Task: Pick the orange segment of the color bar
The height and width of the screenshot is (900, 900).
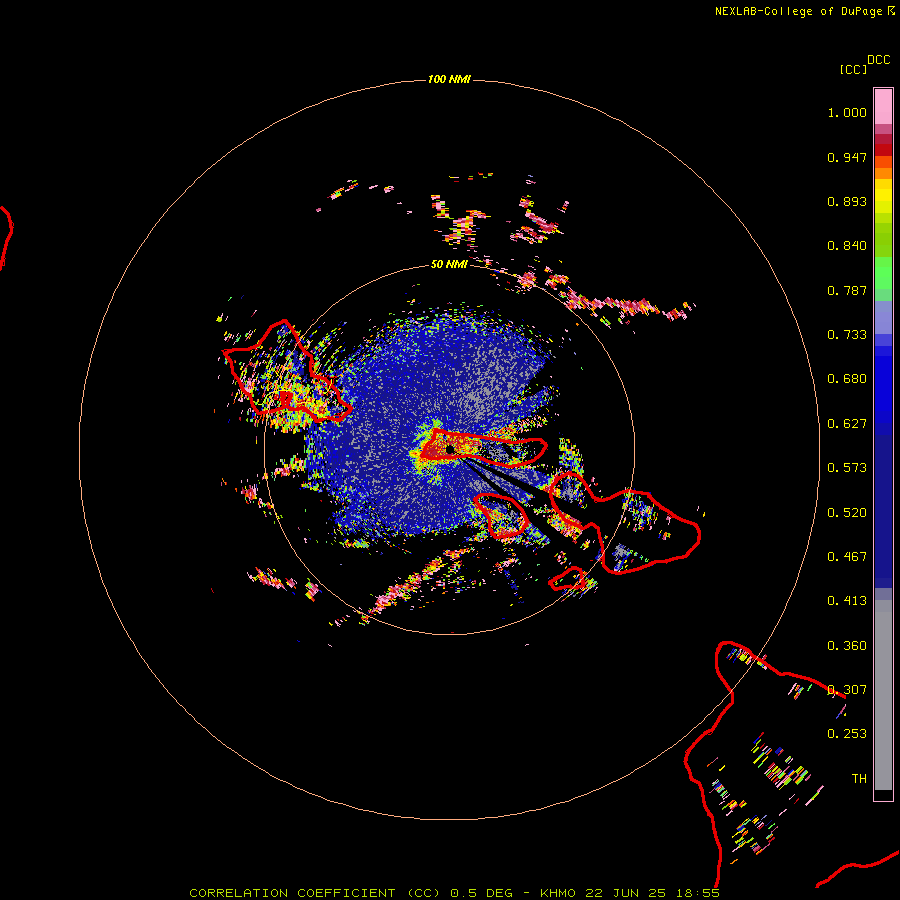Action: point(883,173)
